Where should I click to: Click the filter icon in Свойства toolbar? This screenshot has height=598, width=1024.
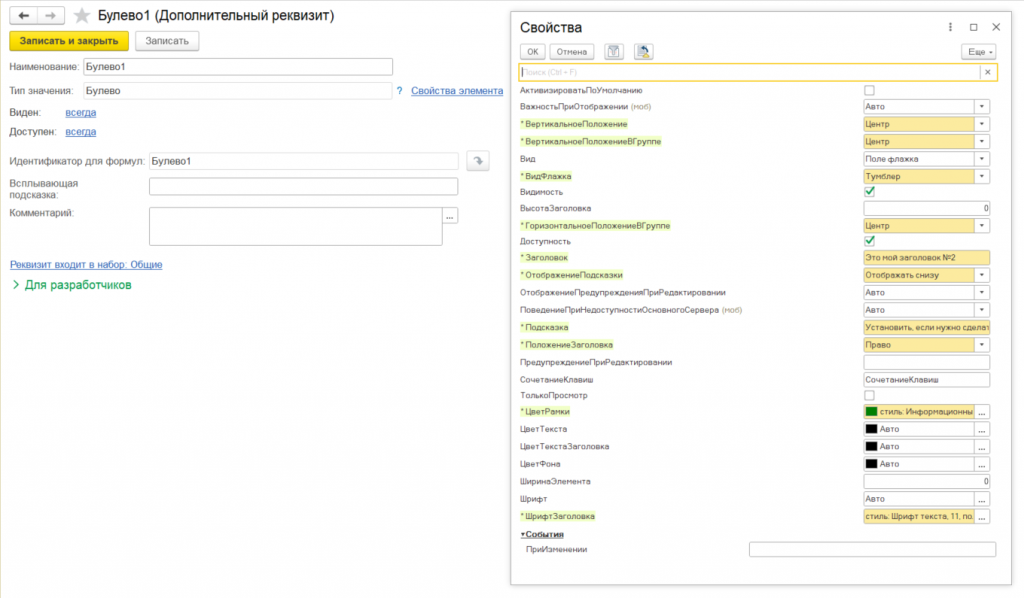pos(615,51)
